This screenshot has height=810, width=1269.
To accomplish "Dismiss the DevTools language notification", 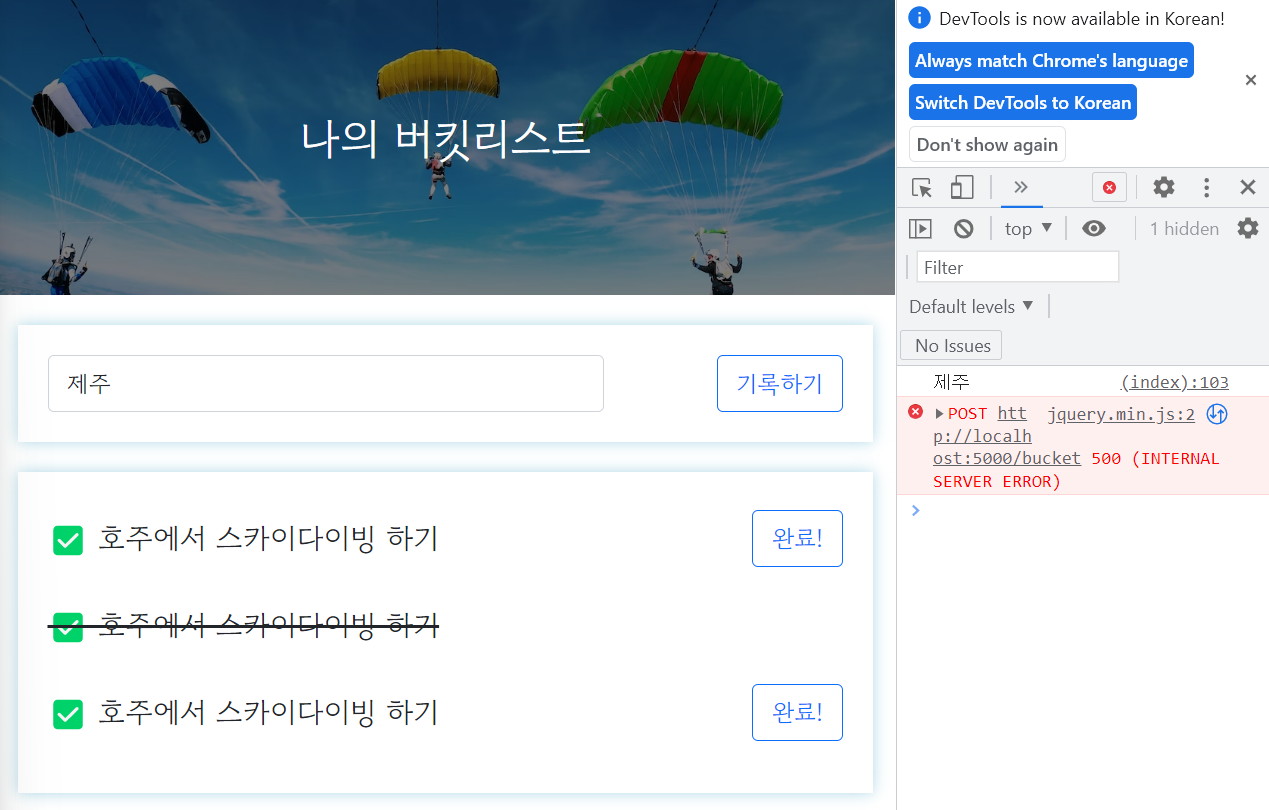I will [1250, 80].
